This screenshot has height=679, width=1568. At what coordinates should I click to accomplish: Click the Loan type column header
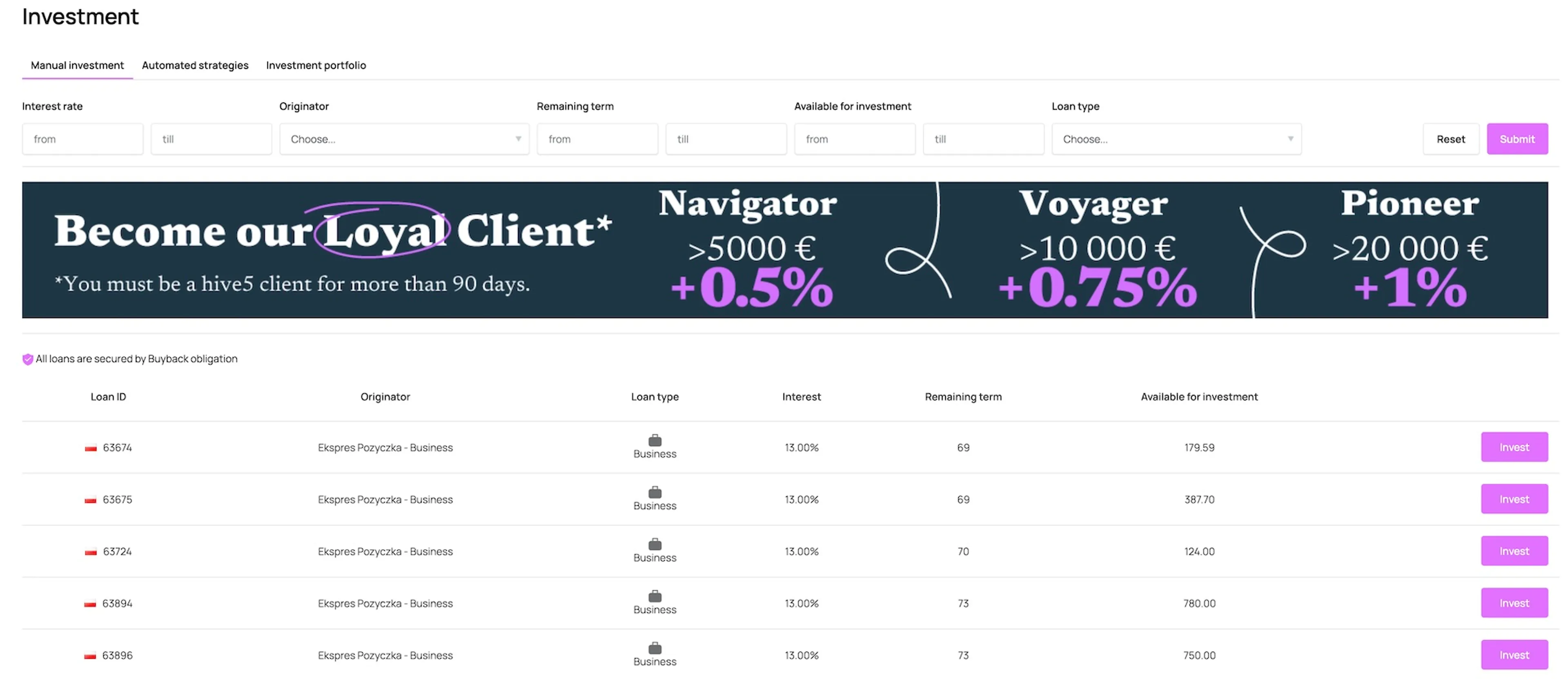(655, 396)
